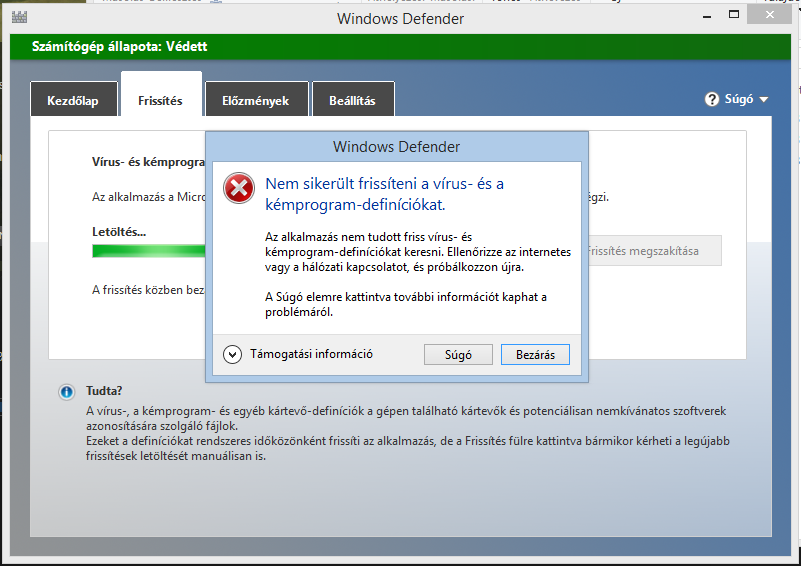Click the Súgó menu label at top right
801x566 pixels.
(739, 99)
